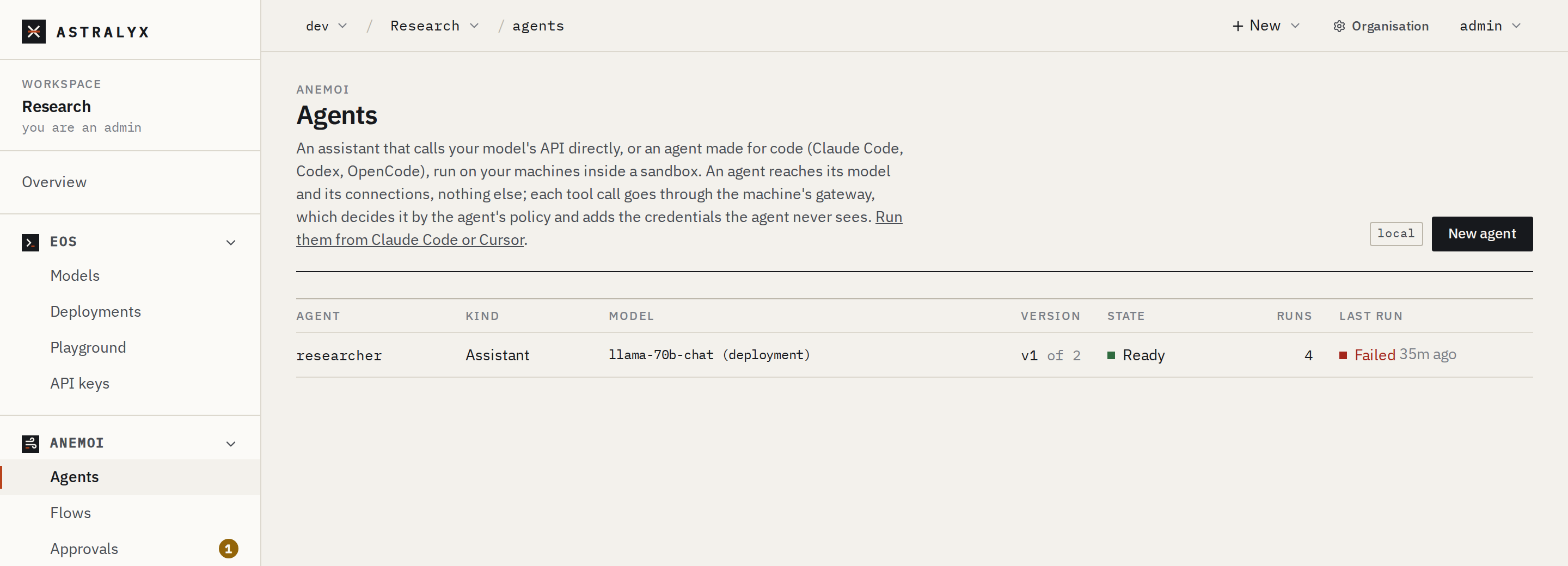Open the Research workspace breadcrumb dropdown
Image resolution: width=1568 pixels, height=566 pixels.
(434, 26)
